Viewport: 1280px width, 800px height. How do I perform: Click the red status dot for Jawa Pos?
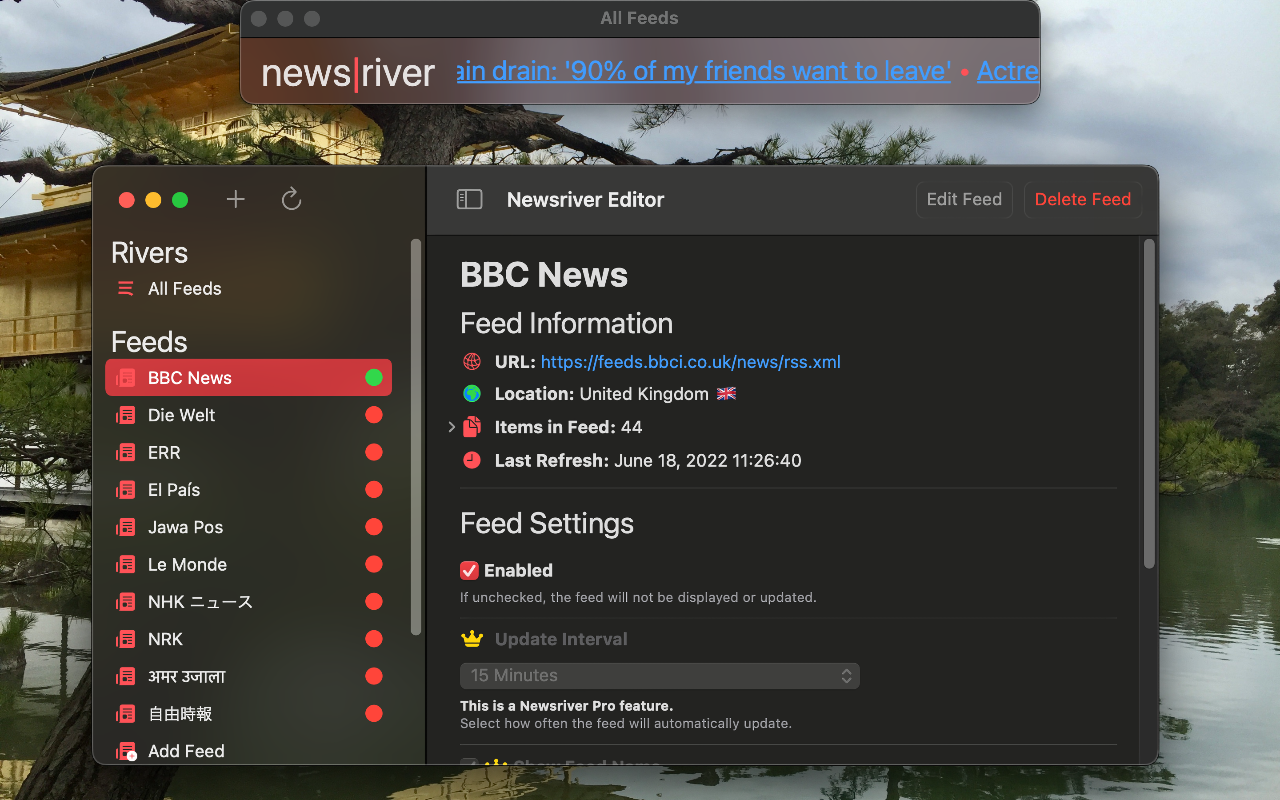pyautogui.click(x=374, y=527)
